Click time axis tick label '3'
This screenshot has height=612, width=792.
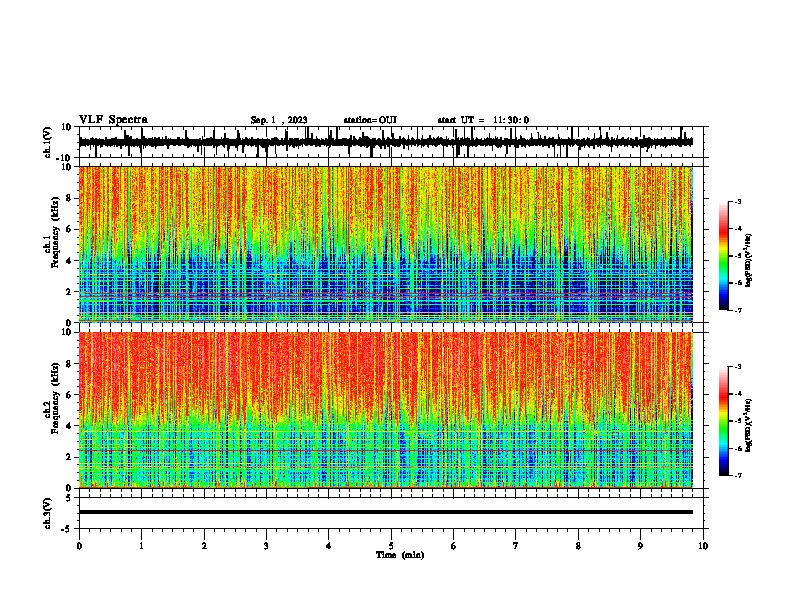pyautogui.click(x=266, y=546)
